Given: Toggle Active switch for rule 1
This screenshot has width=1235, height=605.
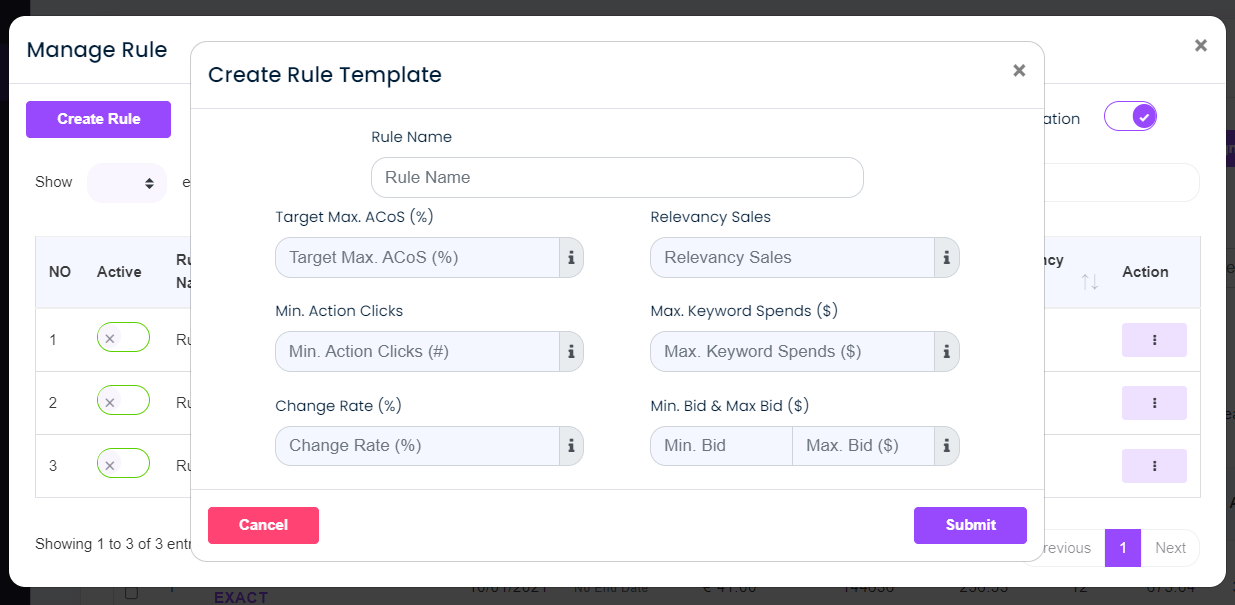Looking at the screenshot, I should coord(123,338).
